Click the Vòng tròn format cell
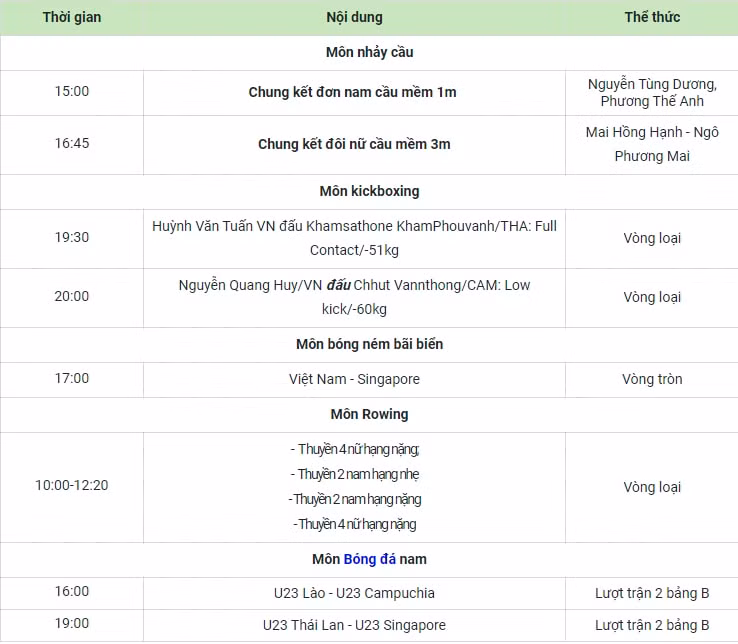Image resolution: width=738 pixels, height=644 pixels. click(652, 379)
